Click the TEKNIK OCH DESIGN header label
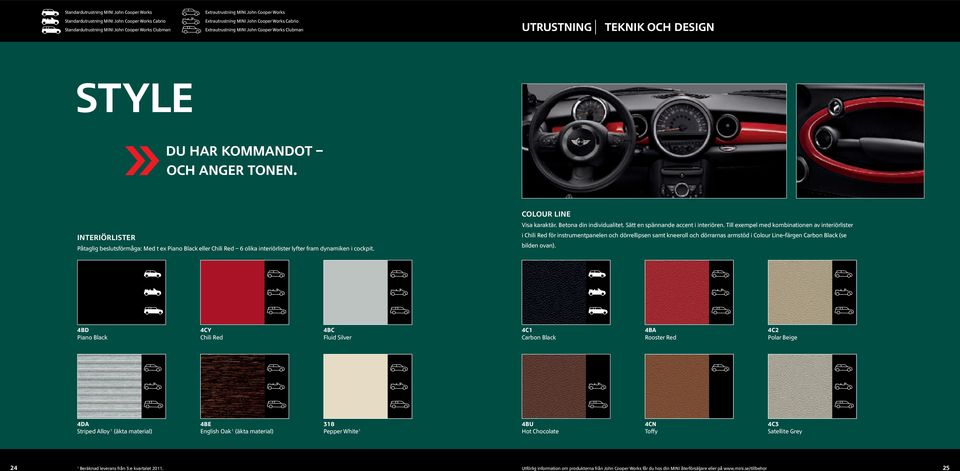This screenshot has width=960, height=471. (x=659, y=27)
